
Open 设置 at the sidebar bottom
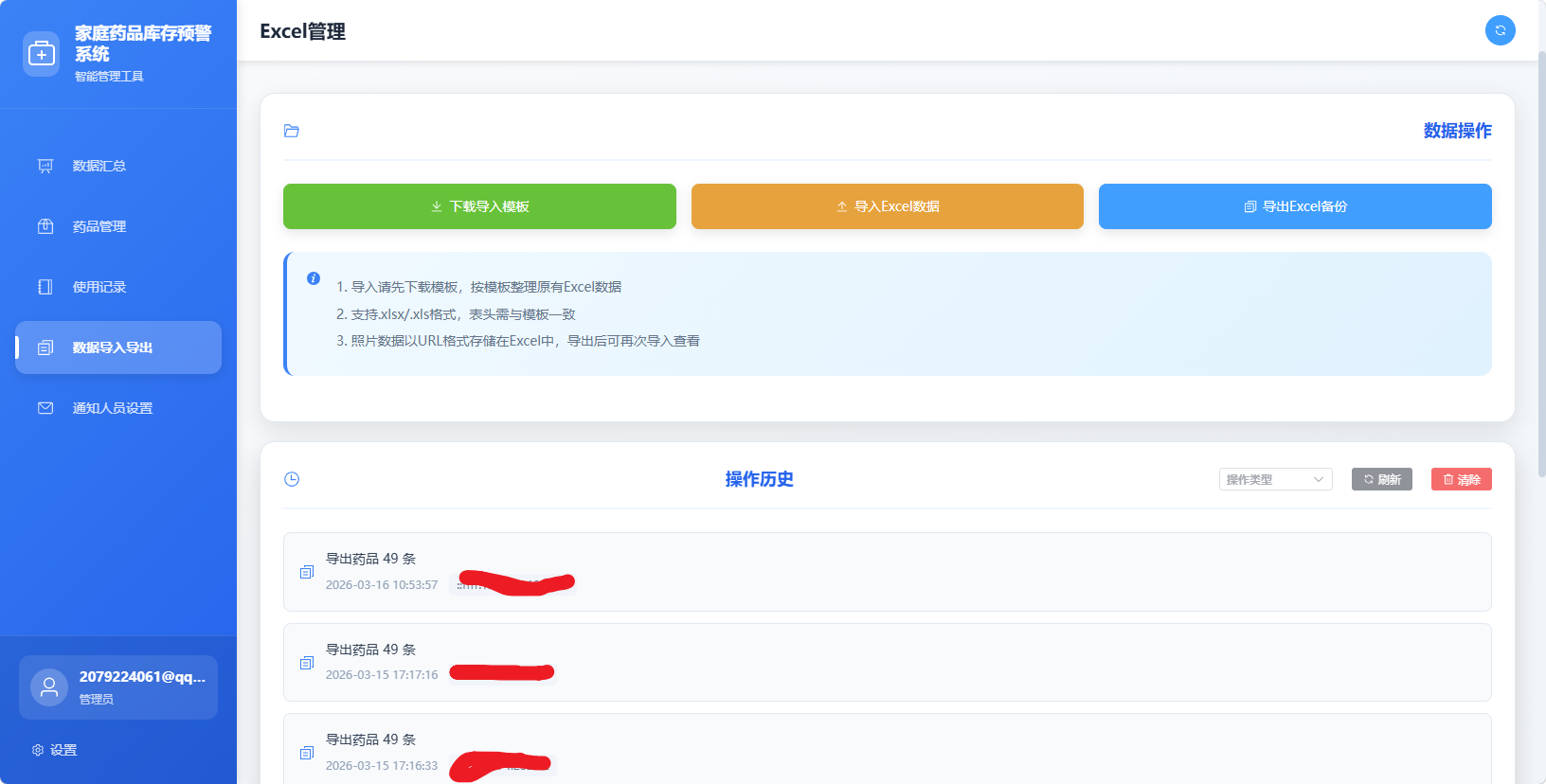54,750
